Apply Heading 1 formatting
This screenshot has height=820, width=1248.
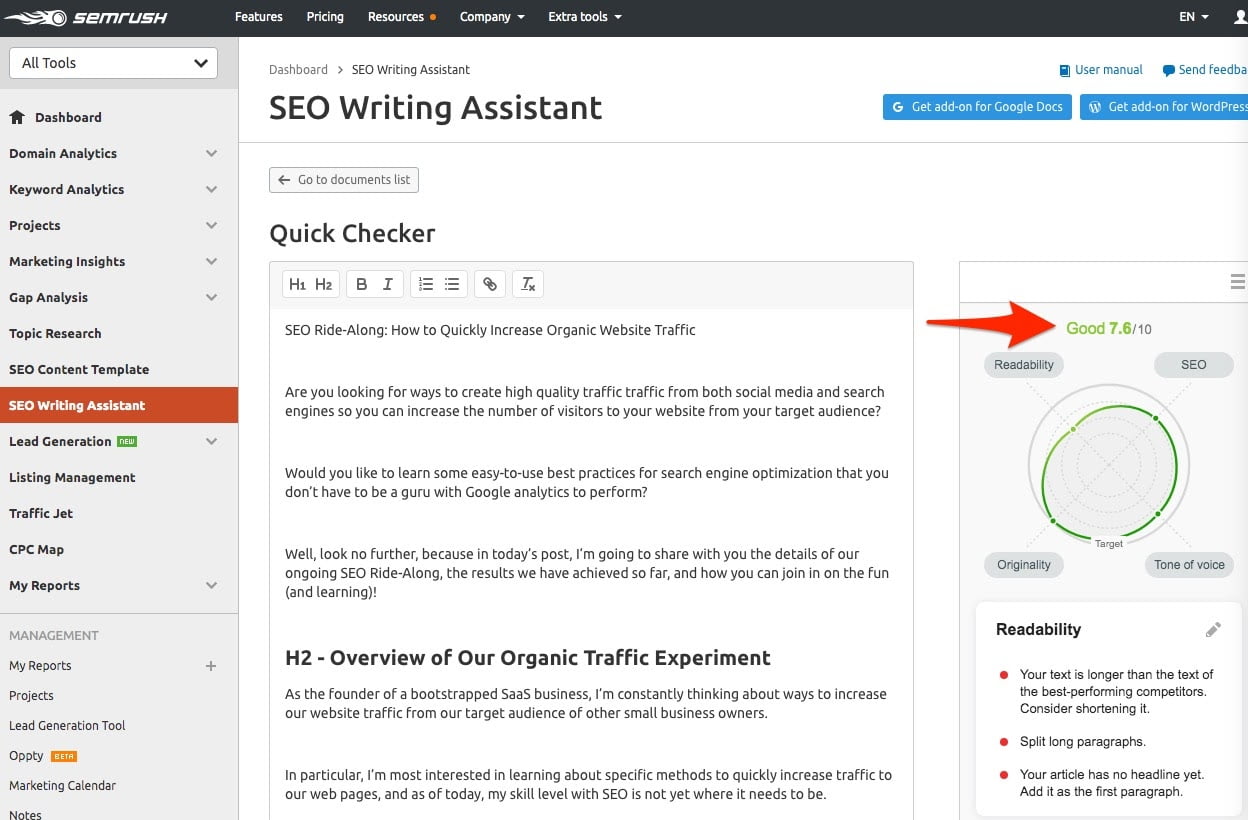point(297,284)
